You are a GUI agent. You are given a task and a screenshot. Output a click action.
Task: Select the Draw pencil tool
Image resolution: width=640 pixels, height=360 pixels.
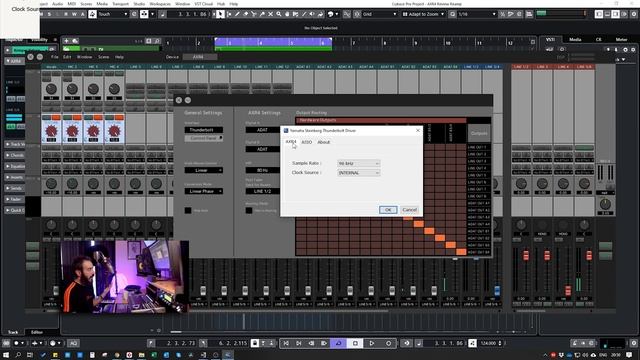coord(237,14)
